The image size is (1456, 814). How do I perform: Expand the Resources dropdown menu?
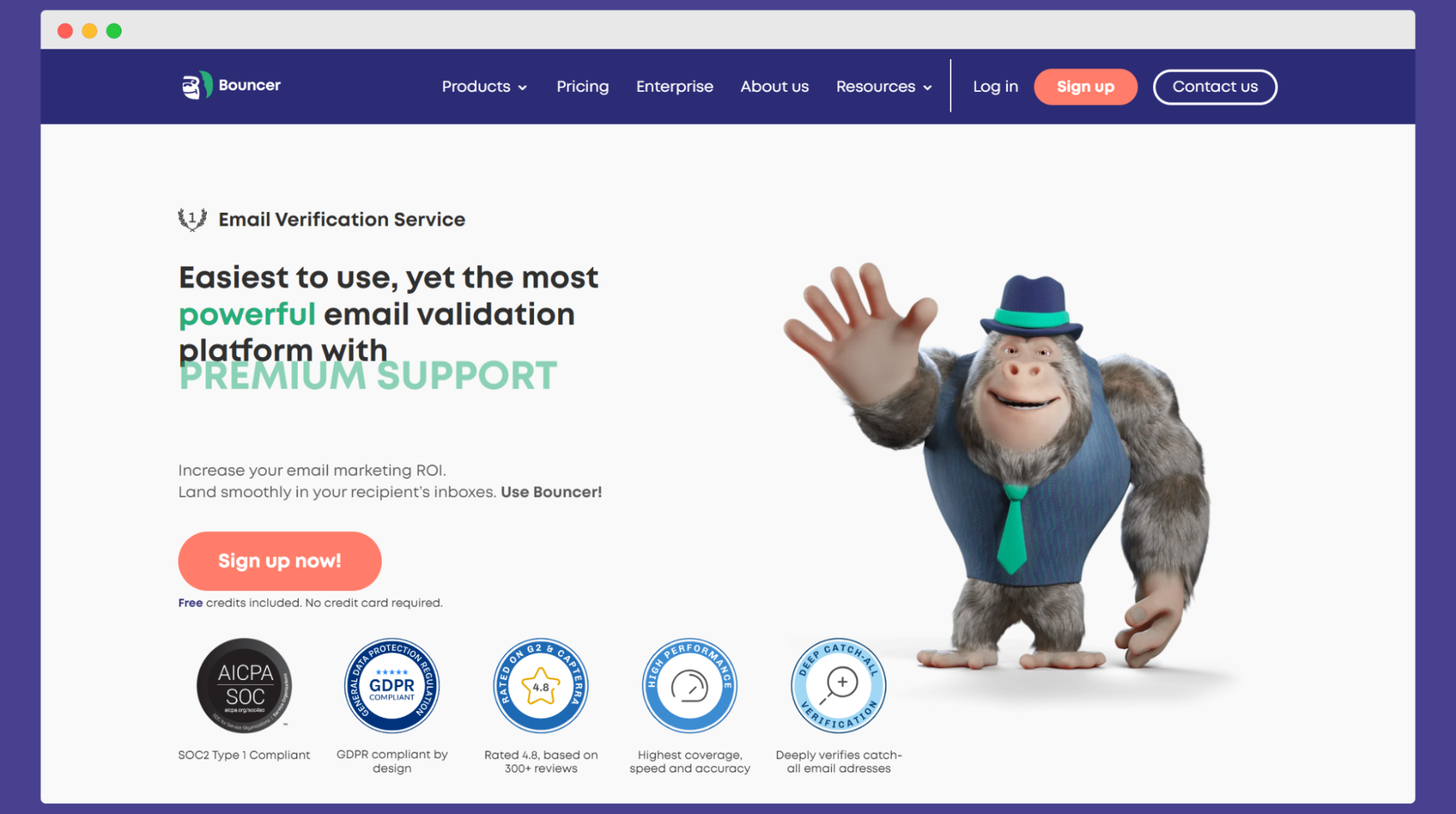pos(884,86)
